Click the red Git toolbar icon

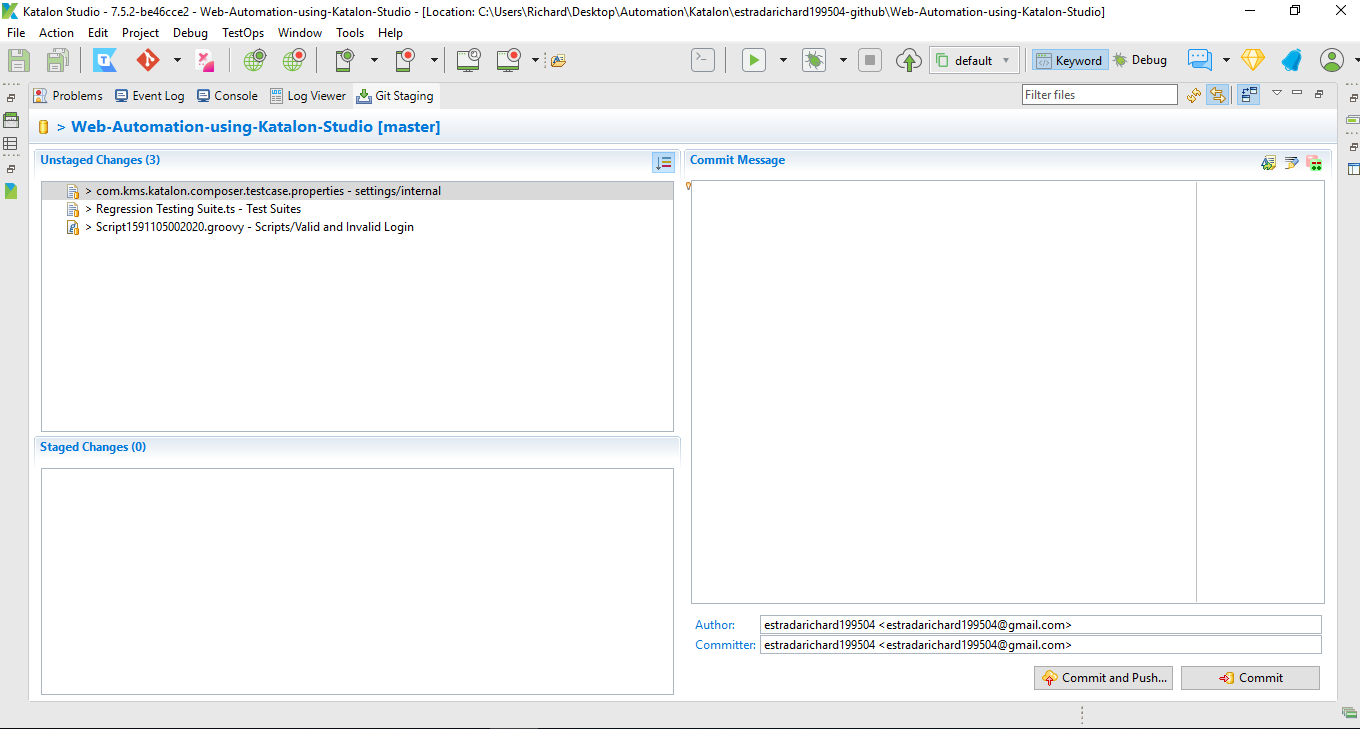pyautogui.click(x=148, y=60)
